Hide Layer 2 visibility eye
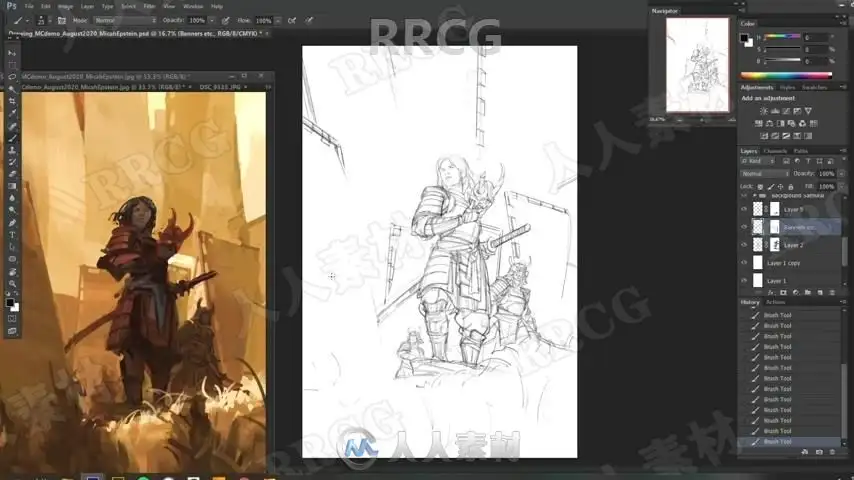Screen dimensions: 854x480 point(744,245)
